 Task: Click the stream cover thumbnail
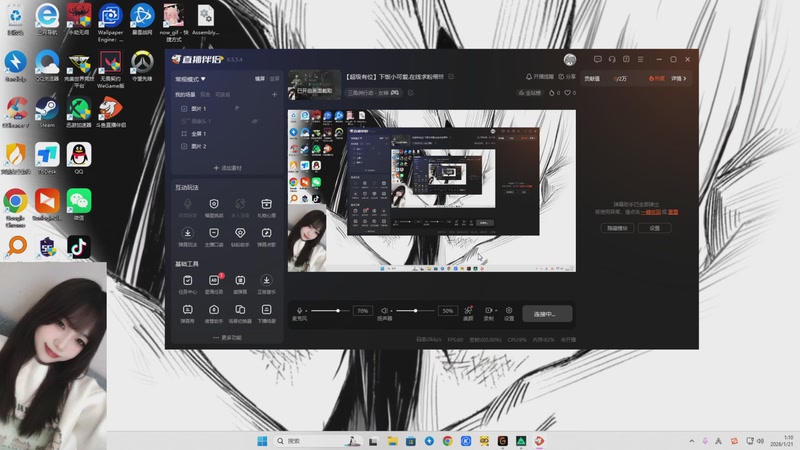[314, 85]
